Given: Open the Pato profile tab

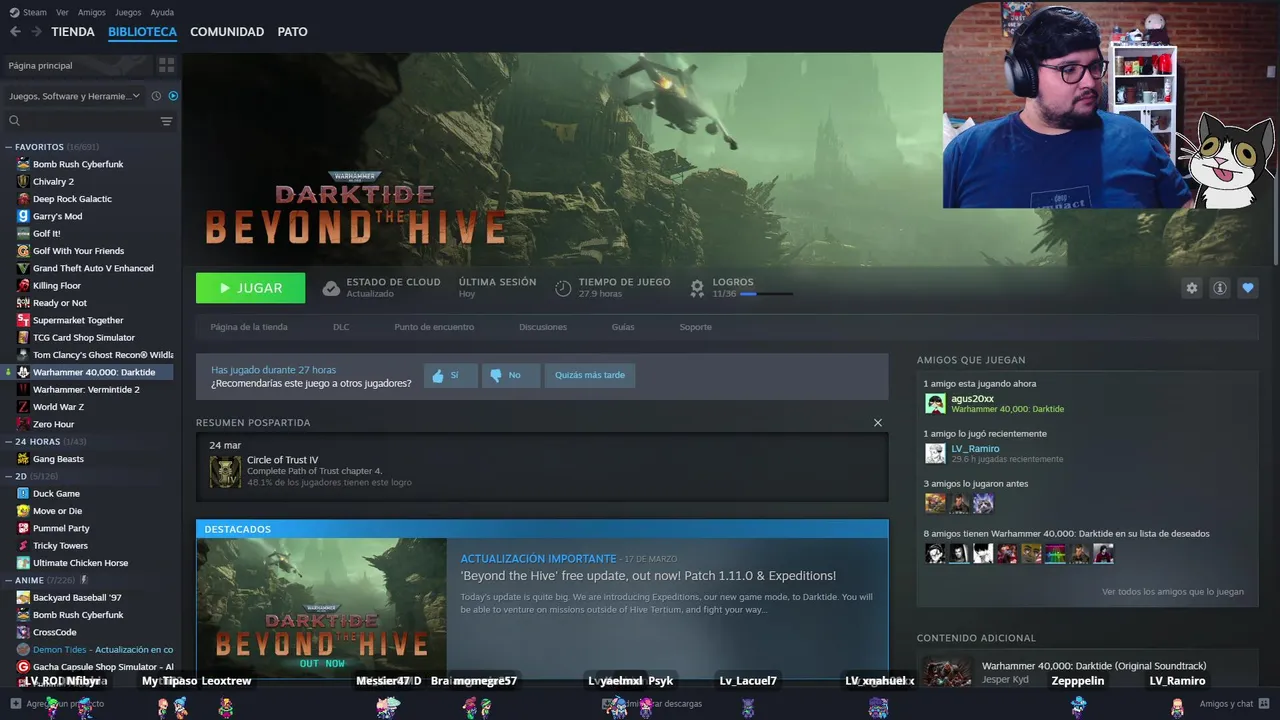Looking at the screenshot, I should coord(292,32).
